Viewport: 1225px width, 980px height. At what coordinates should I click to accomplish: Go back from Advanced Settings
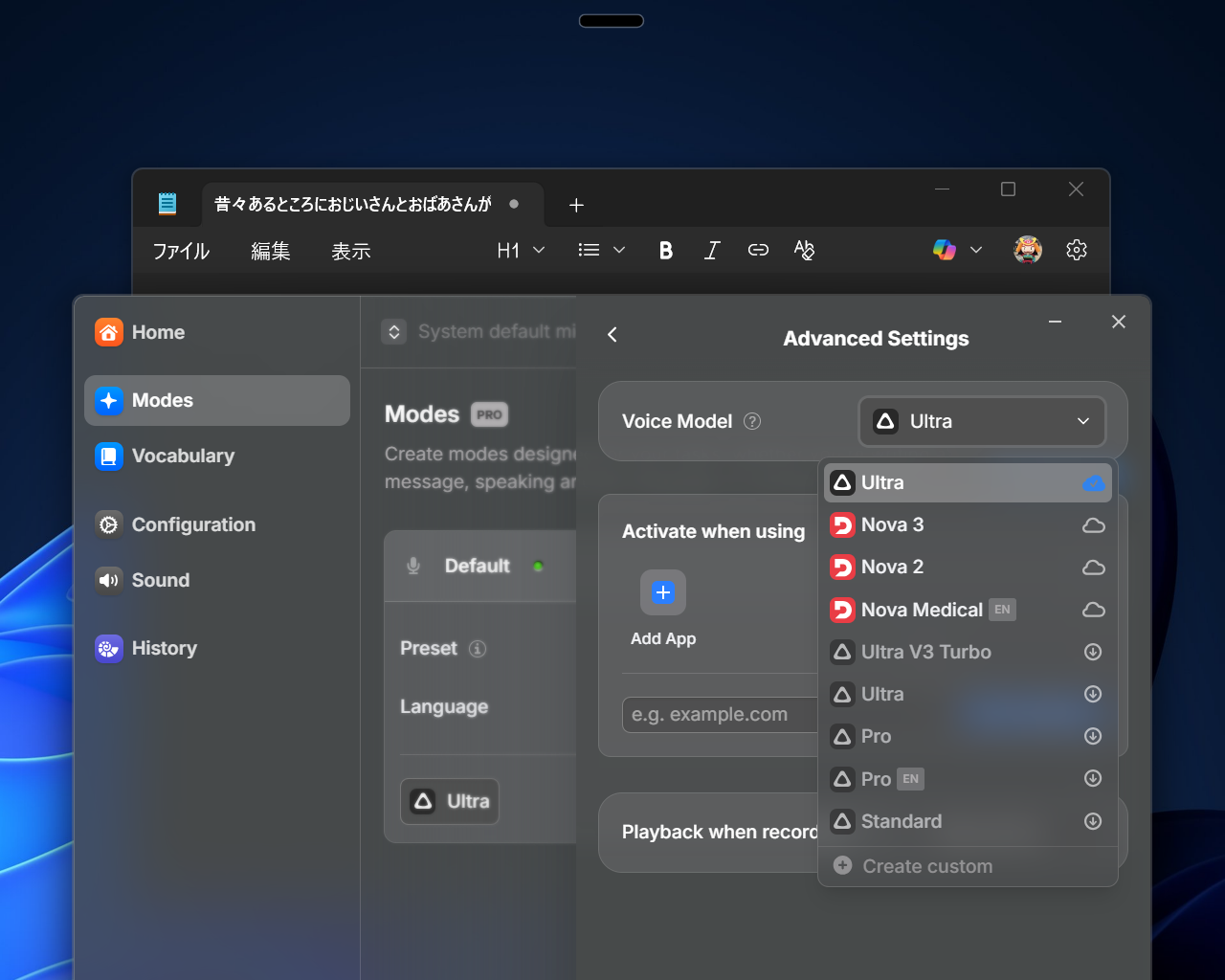612,334
